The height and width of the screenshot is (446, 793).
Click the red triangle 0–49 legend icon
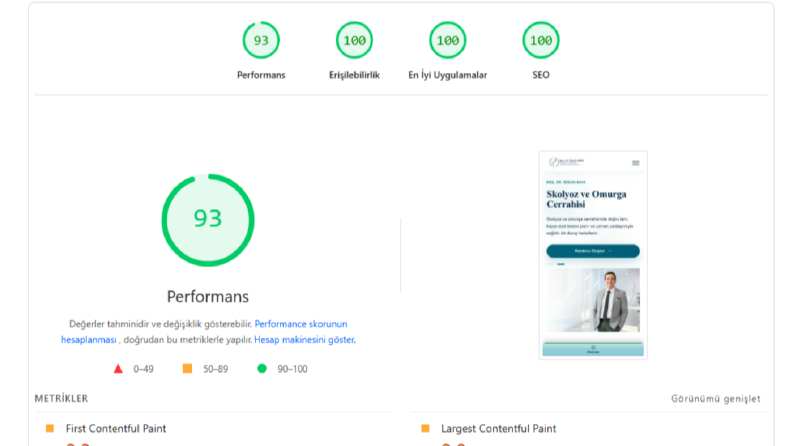[118, 369]
